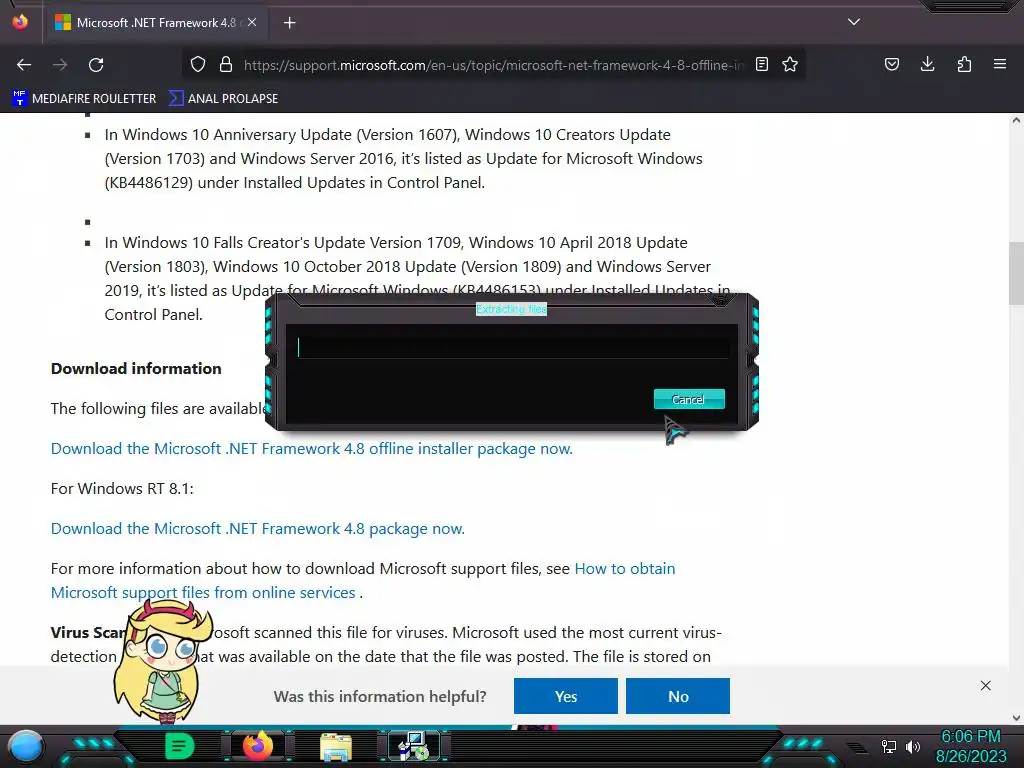Click the Firefox logo left of the tab strip
This screenshot has width=1024, height=768.
click(20, 22)
